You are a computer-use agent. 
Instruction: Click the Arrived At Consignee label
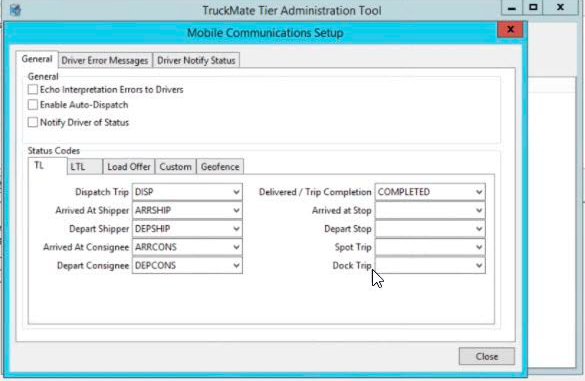point(86,247)
